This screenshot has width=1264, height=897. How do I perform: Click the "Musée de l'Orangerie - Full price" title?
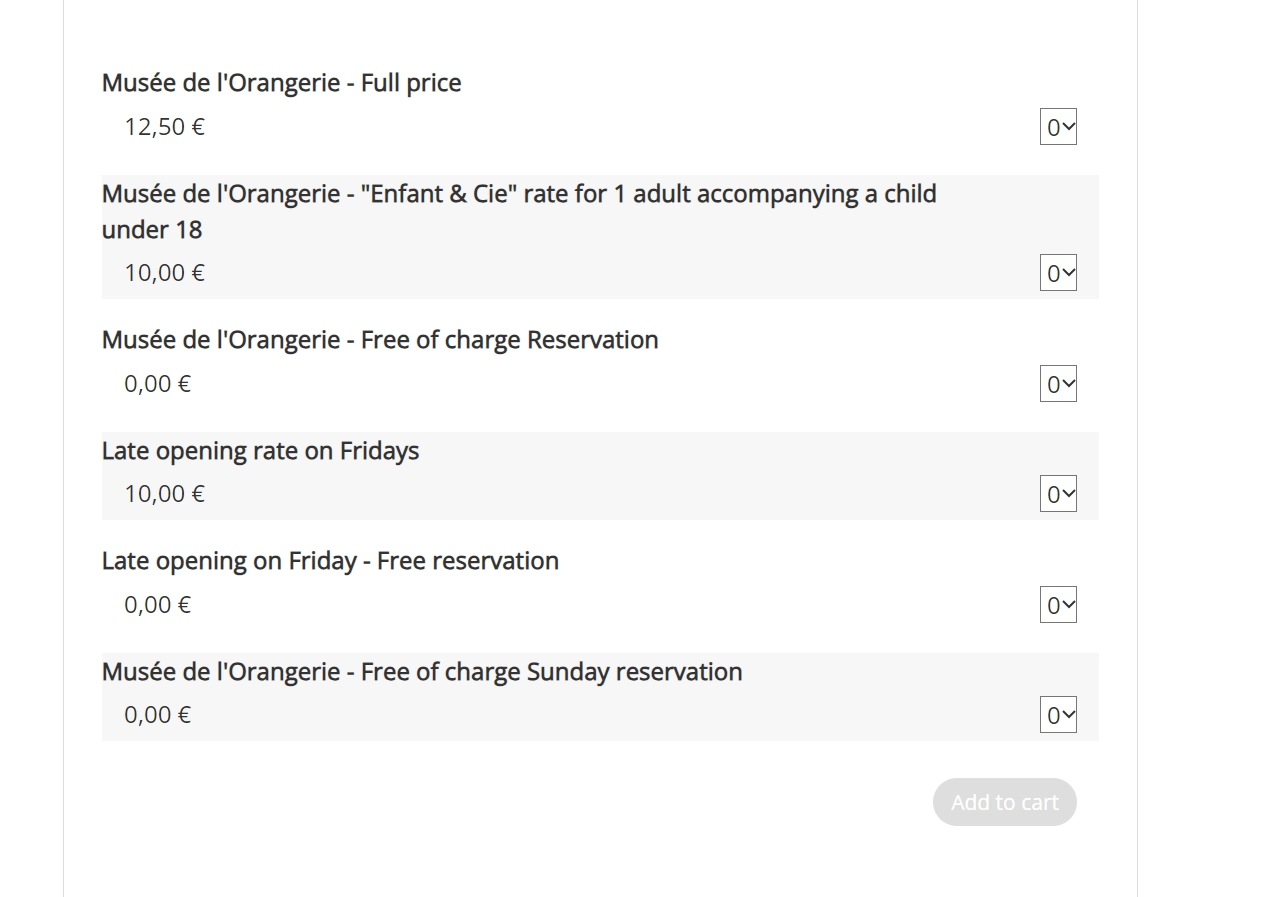pyautogui.click(x=281, y=83)
